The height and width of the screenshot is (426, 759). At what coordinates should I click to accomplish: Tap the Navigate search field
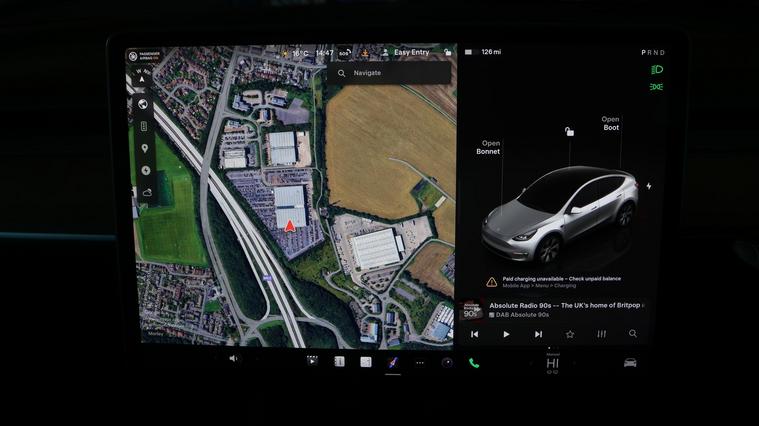390,73
